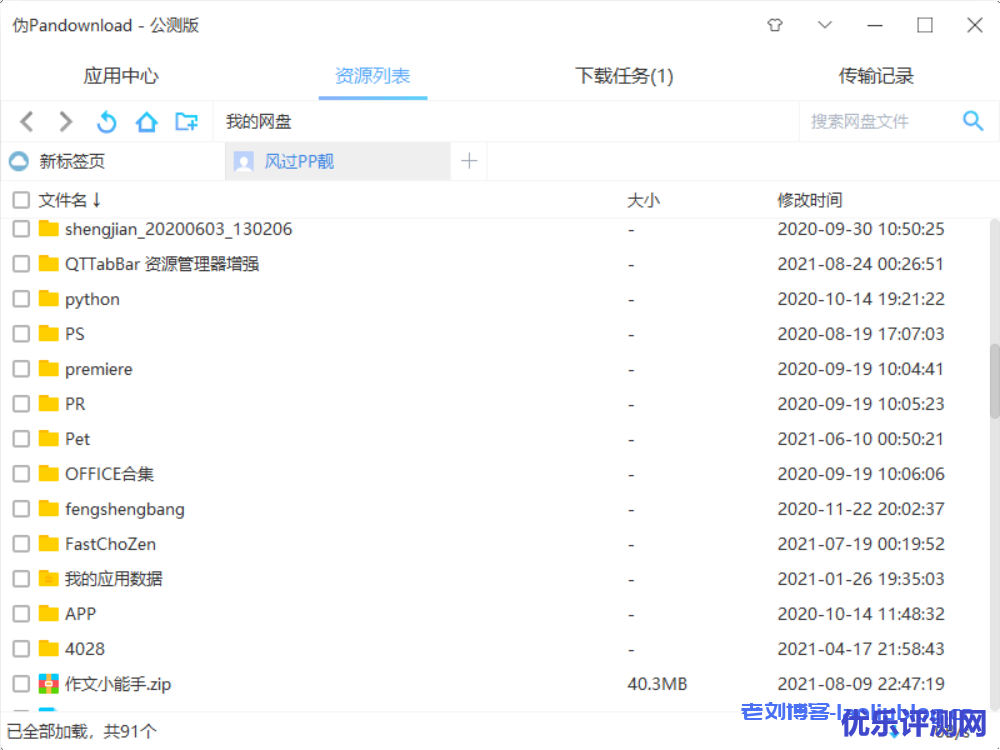Viewport: 1000px width, 750px height.
Task: Switch to the 资源列表 tab
Action: click(372, 76)
